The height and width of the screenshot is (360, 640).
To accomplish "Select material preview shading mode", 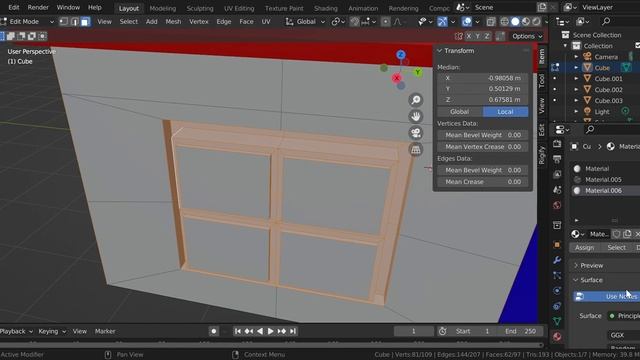I will (526, 22).
